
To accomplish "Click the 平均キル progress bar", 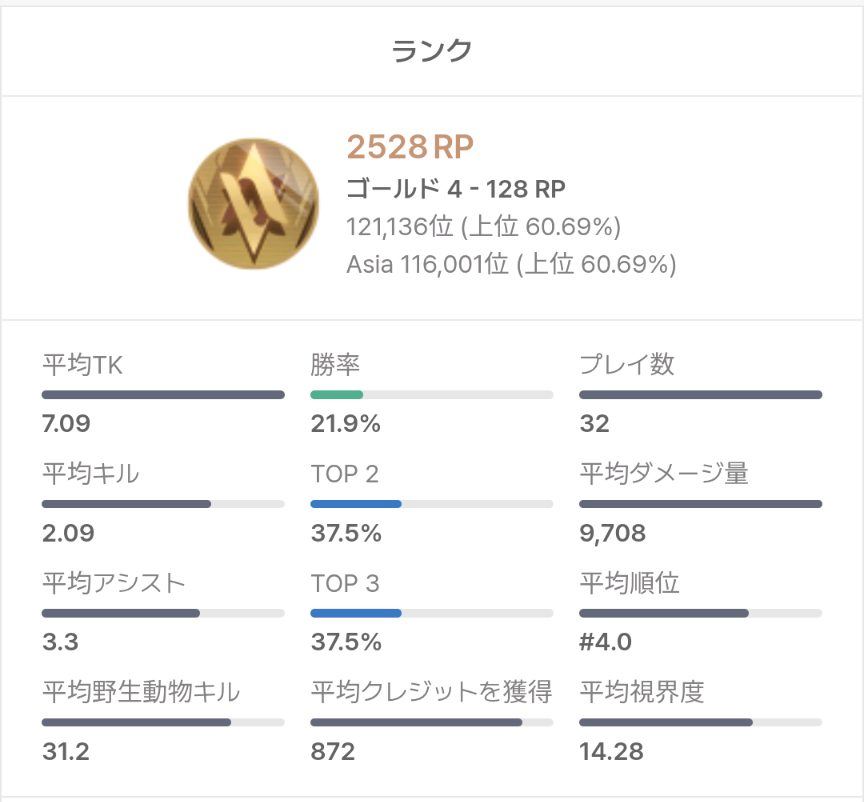I will [x=163, y=504].
